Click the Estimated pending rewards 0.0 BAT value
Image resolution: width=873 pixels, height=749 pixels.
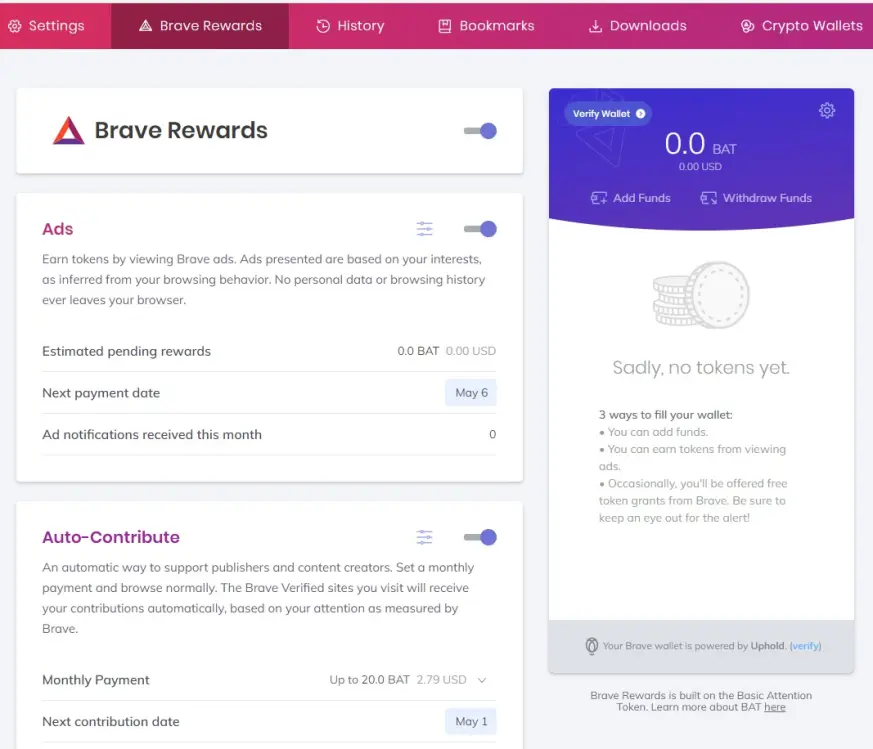point(418,351)
